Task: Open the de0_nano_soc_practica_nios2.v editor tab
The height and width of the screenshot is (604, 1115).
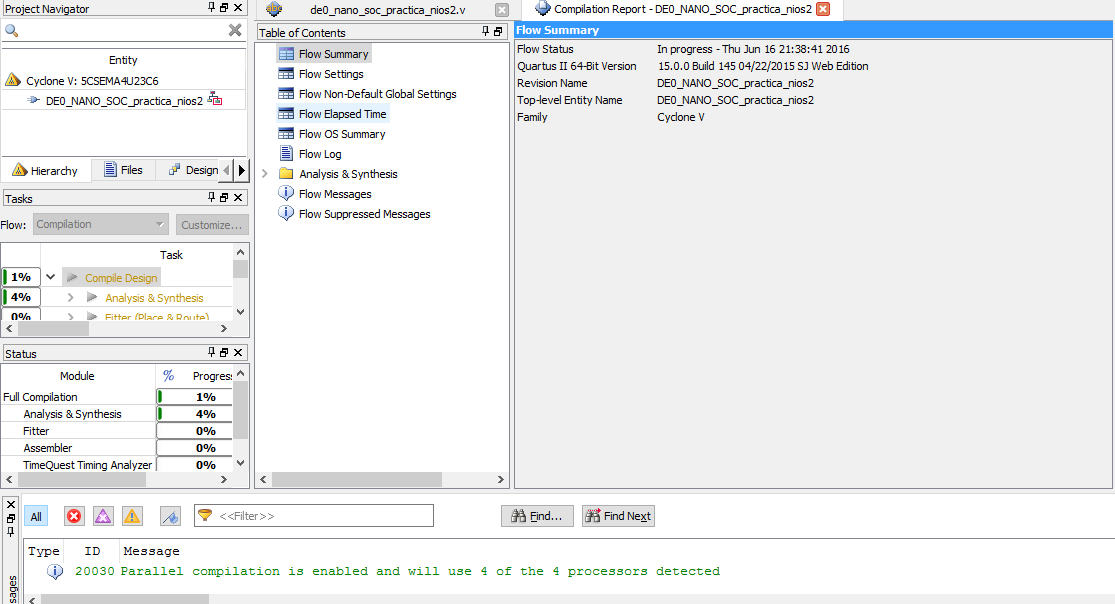Action: [388, 10]
